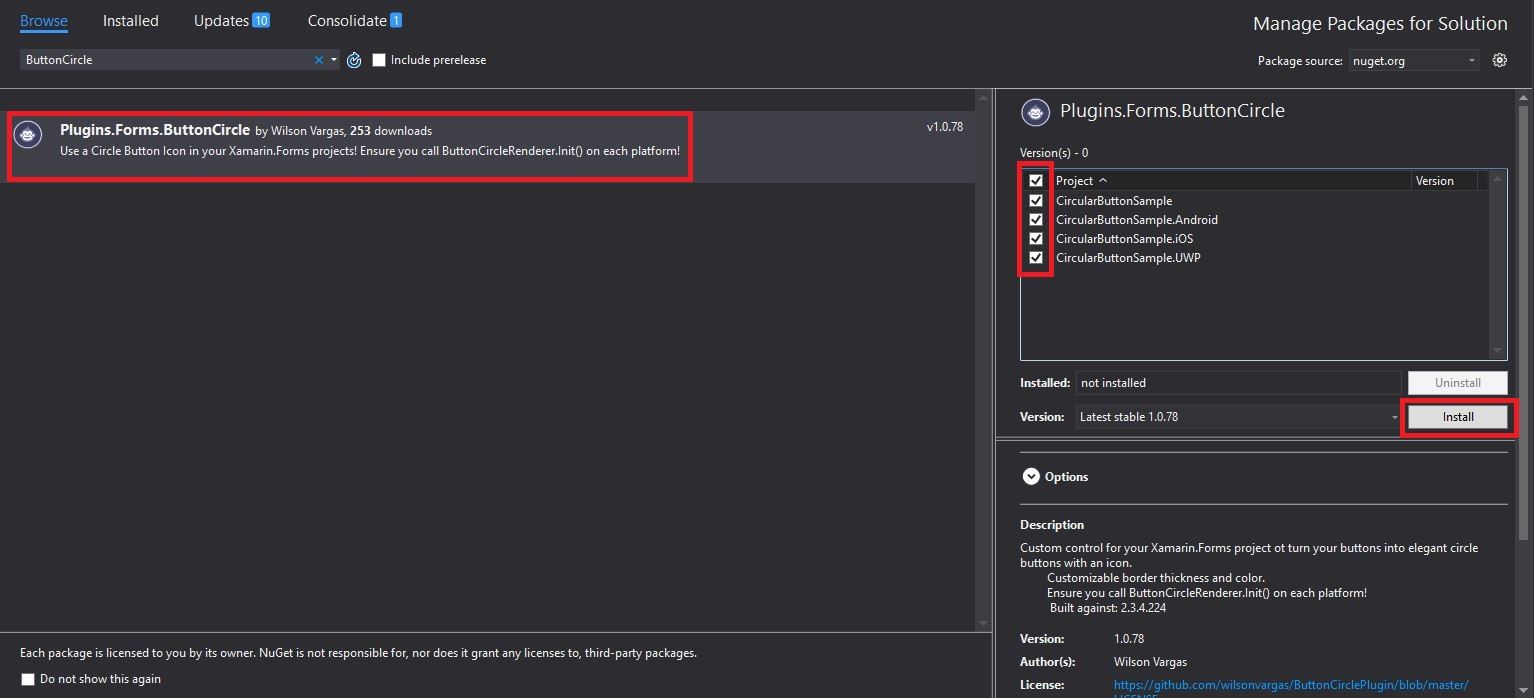Viewport: 1534px width, 698px height.
Task: Switch to the Installed tab
Action: (x=131, y=20)
